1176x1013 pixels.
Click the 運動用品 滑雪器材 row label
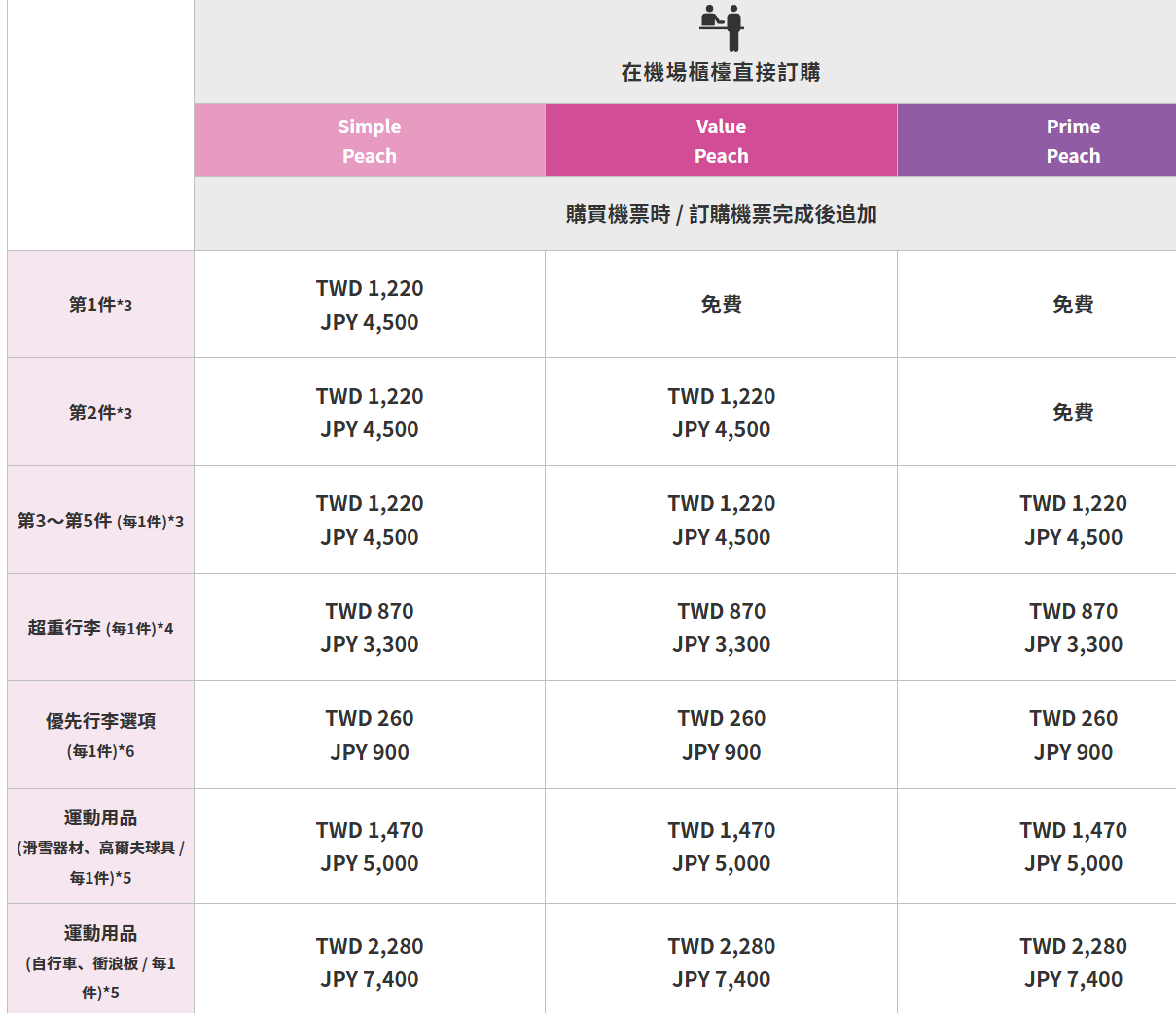point(101,847)
